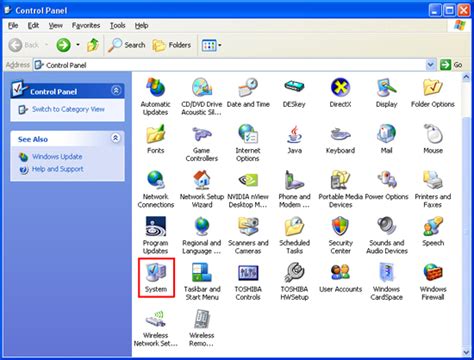Screen dimensions: 474x360
Task: Open the Edit menu
Action: 33,25
